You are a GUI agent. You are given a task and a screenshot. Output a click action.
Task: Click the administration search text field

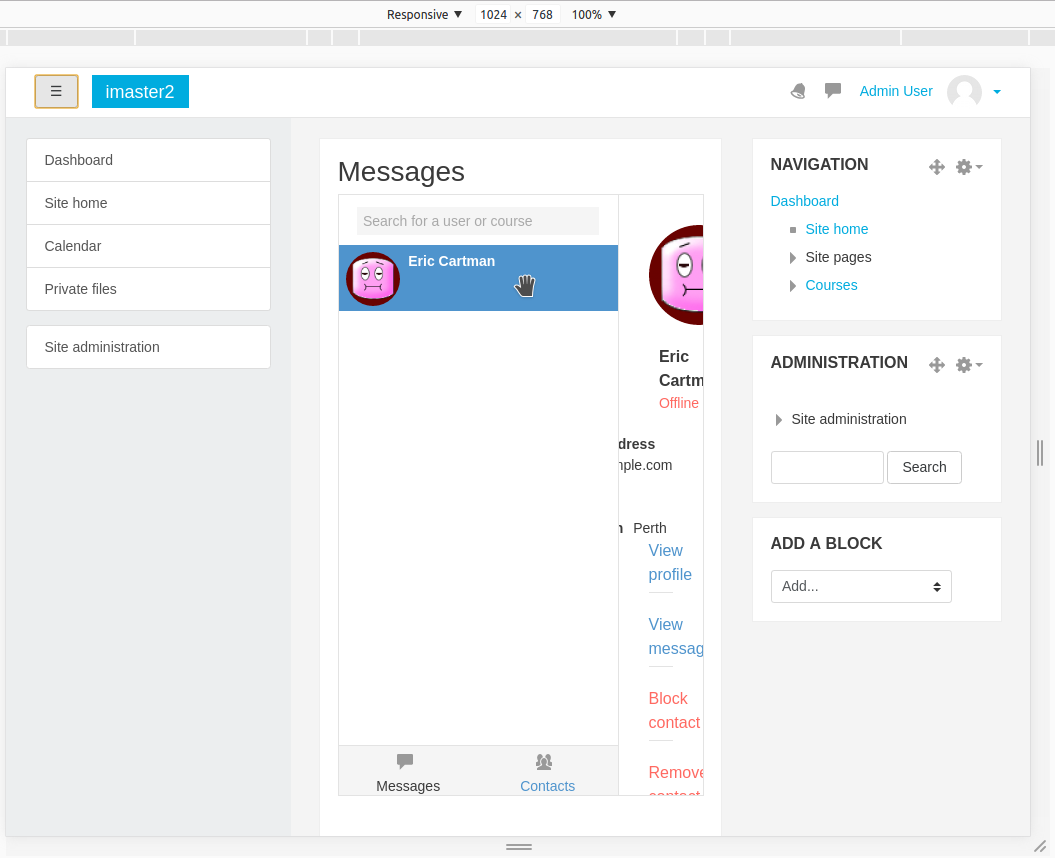point(827,467)
